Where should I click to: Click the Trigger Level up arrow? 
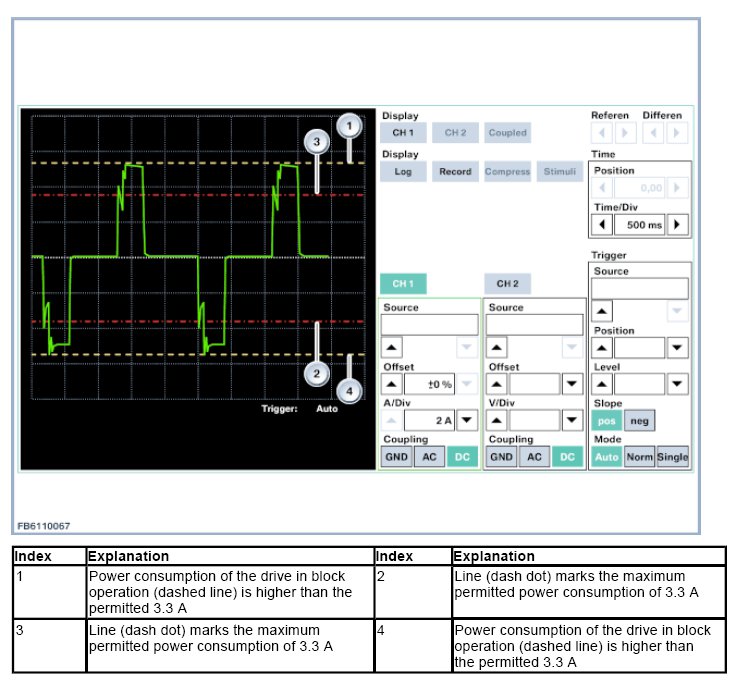602,384
